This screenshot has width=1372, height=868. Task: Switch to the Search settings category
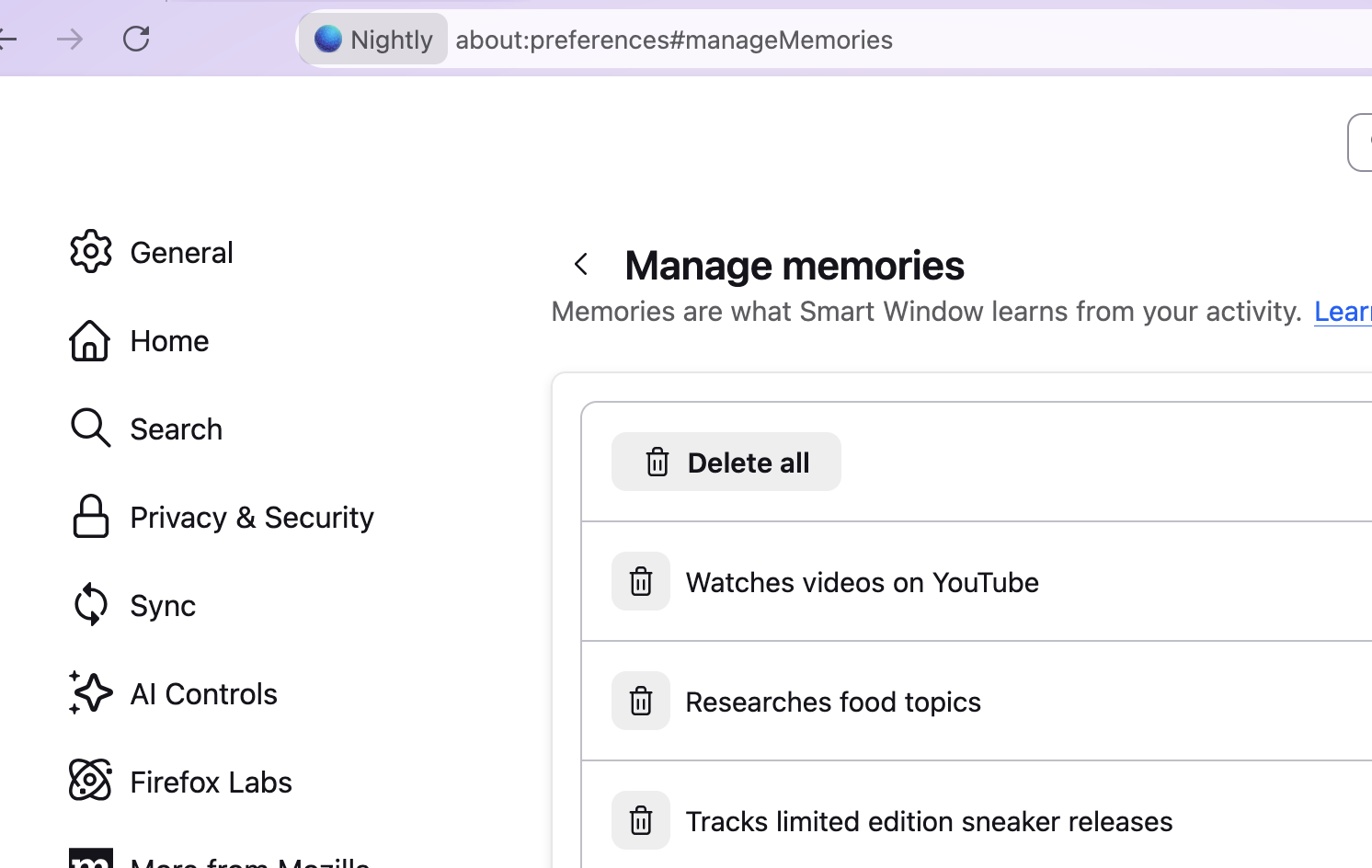(176, 429)
